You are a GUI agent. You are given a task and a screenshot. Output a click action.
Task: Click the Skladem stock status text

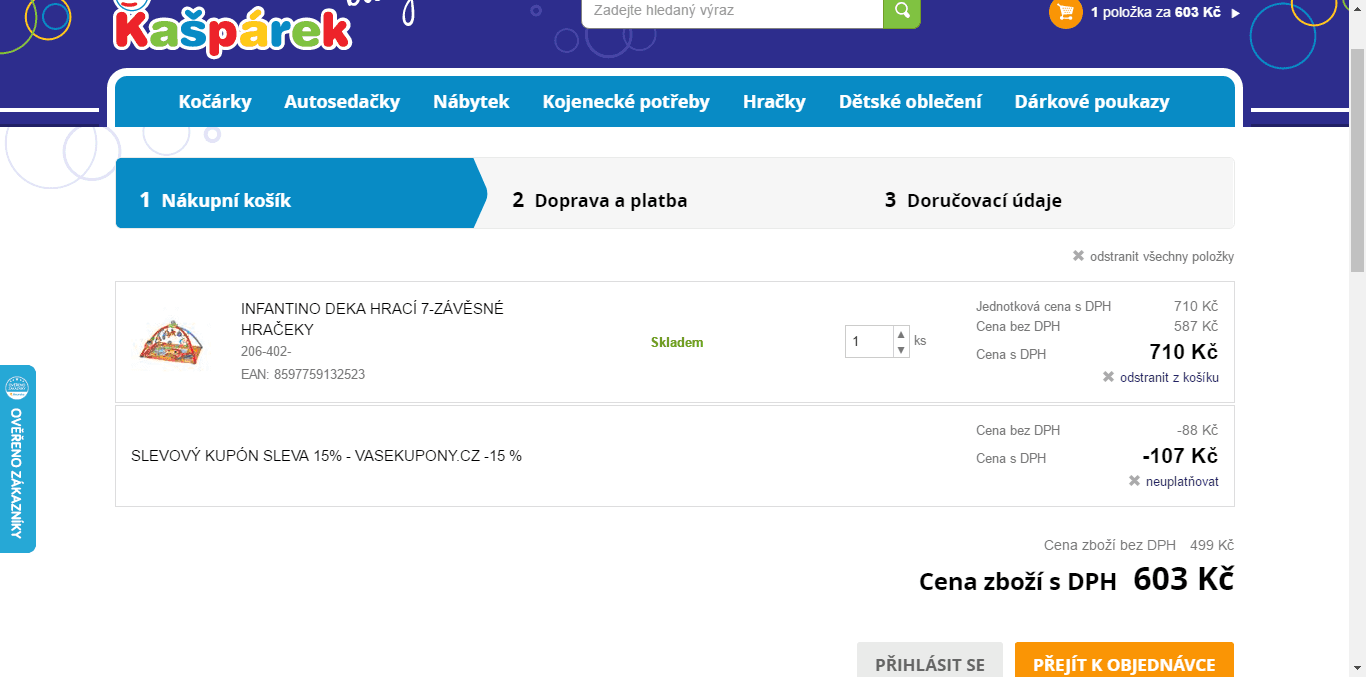pyautogui.click(x=677, y=342)
